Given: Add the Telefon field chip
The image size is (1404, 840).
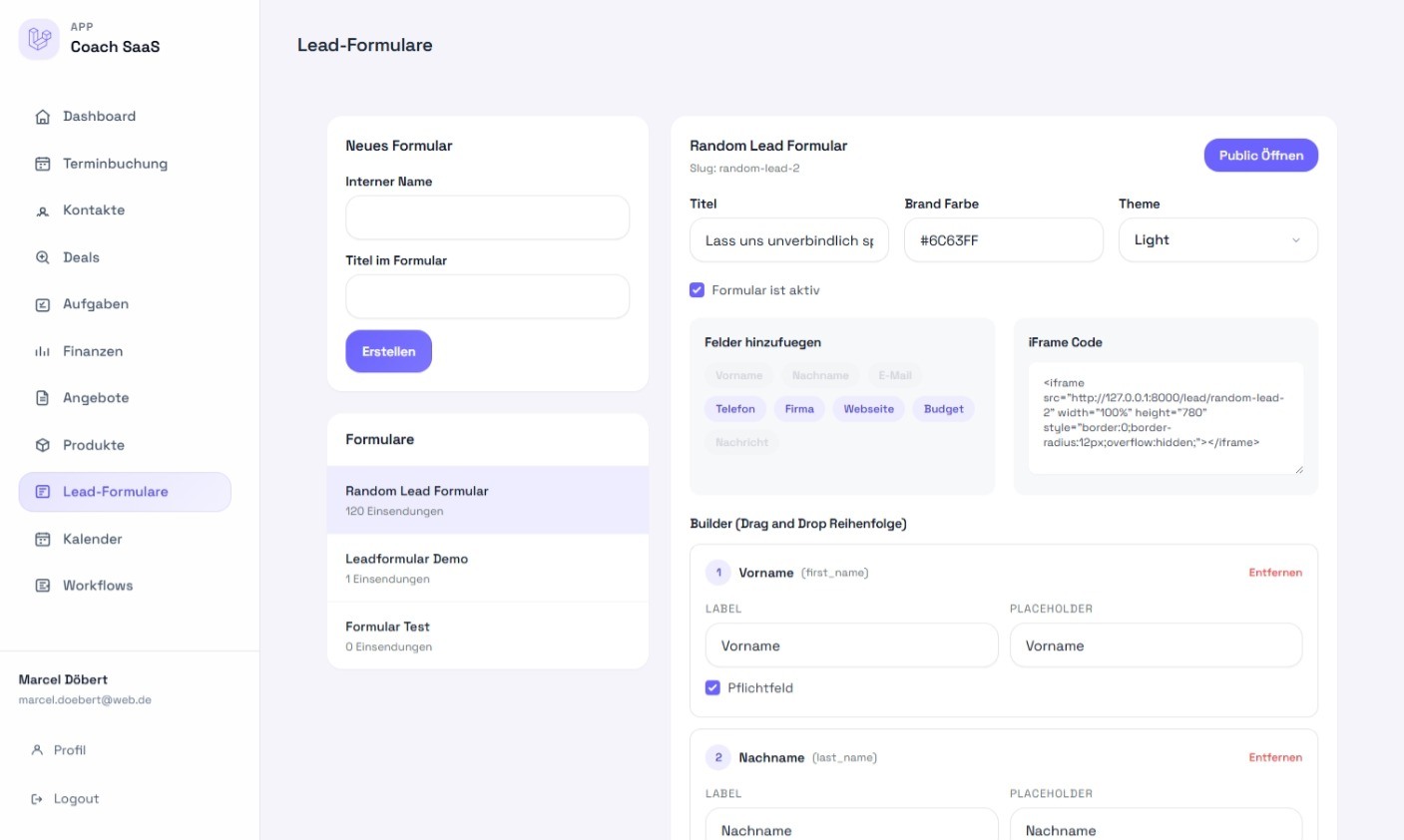Looking at the screenshot, I should [735, 409].
